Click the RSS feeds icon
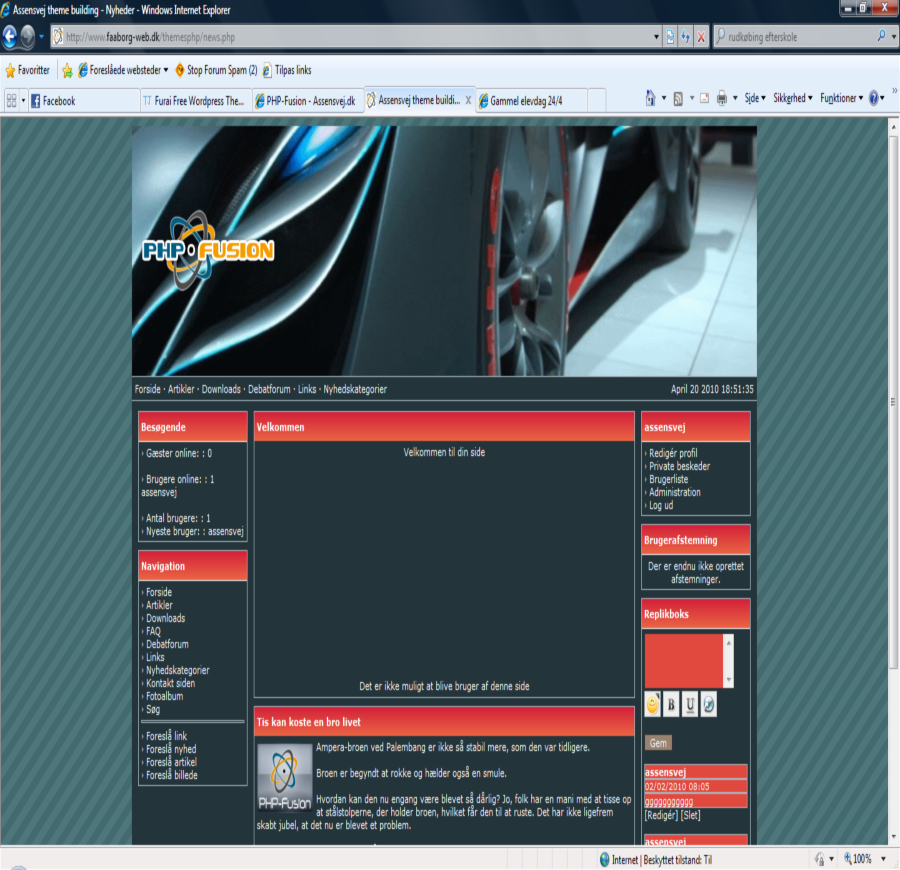Screen dimensions: 900x870 (x=678, y=99)
